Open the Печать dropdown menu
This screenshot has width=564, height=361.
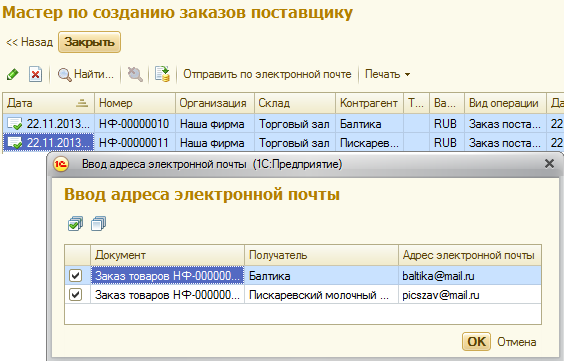click(387, 74)
